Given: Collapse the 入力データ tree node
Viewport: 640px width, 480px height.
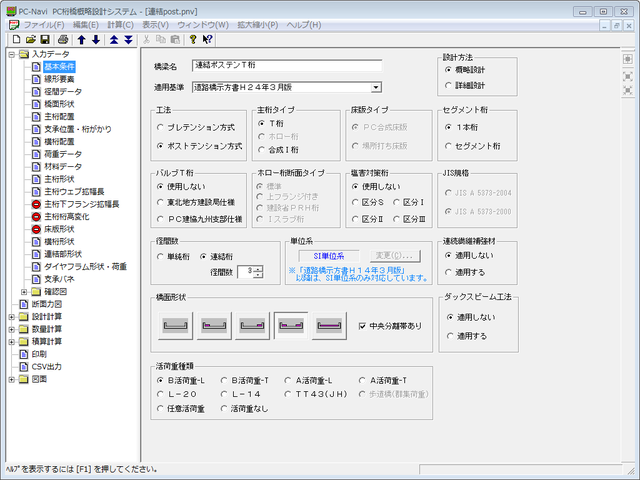Looking at the screenshot, I should 10,54.
